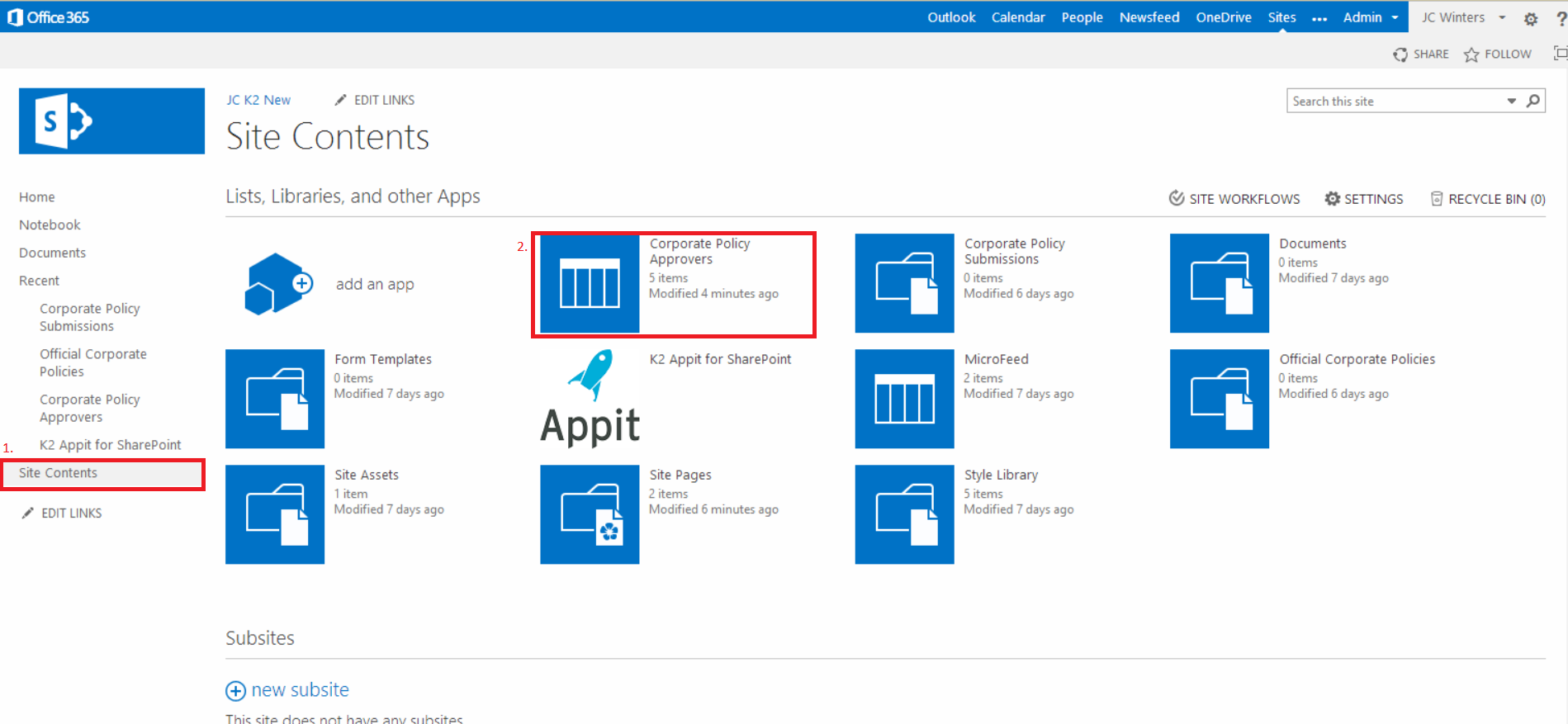Screen dimensions: 1568x724
Task: Open Recent in the left navigation
Action: point(39,281)
